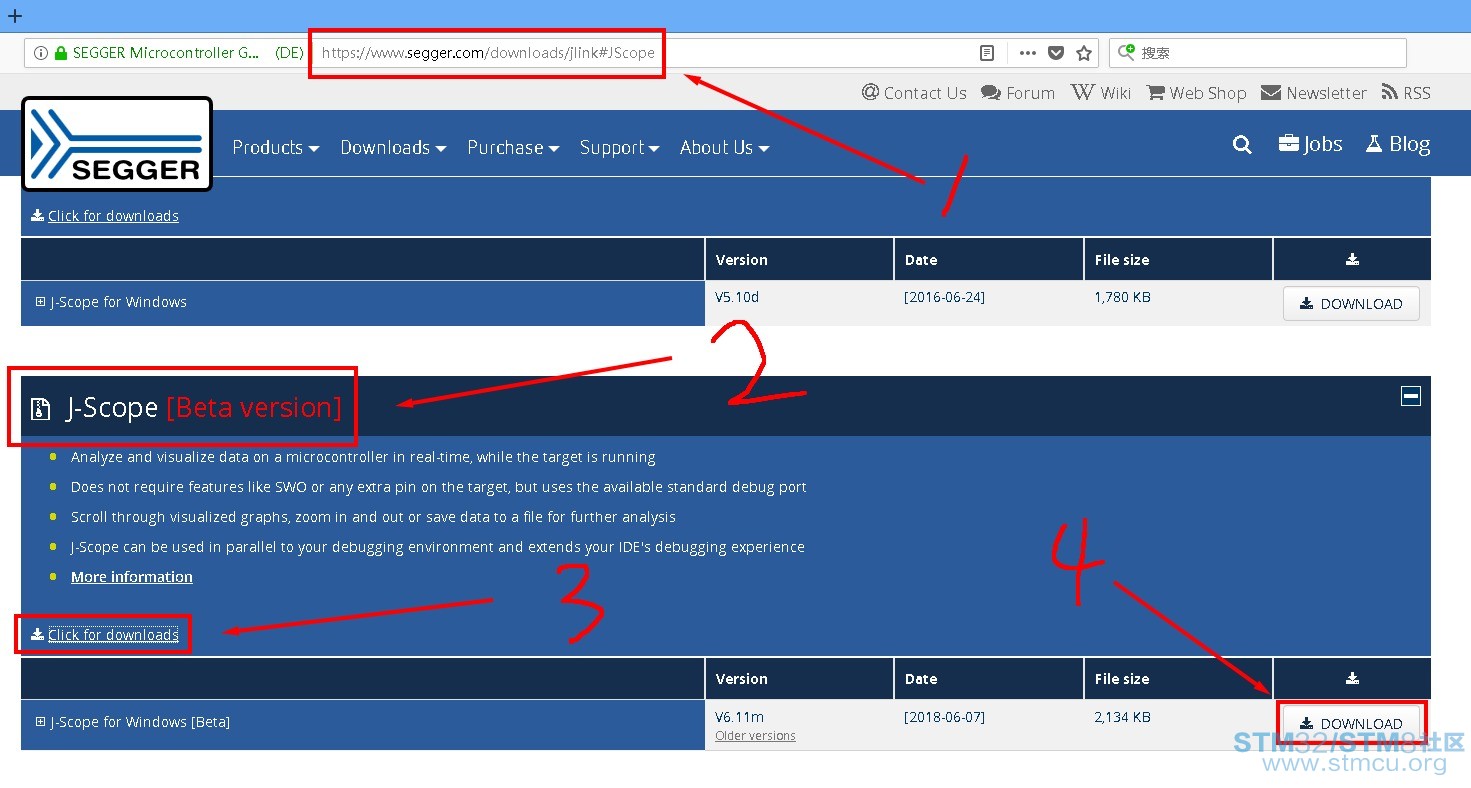
Task: Select file size 2,134 KB
Action: click(1122, 717)
